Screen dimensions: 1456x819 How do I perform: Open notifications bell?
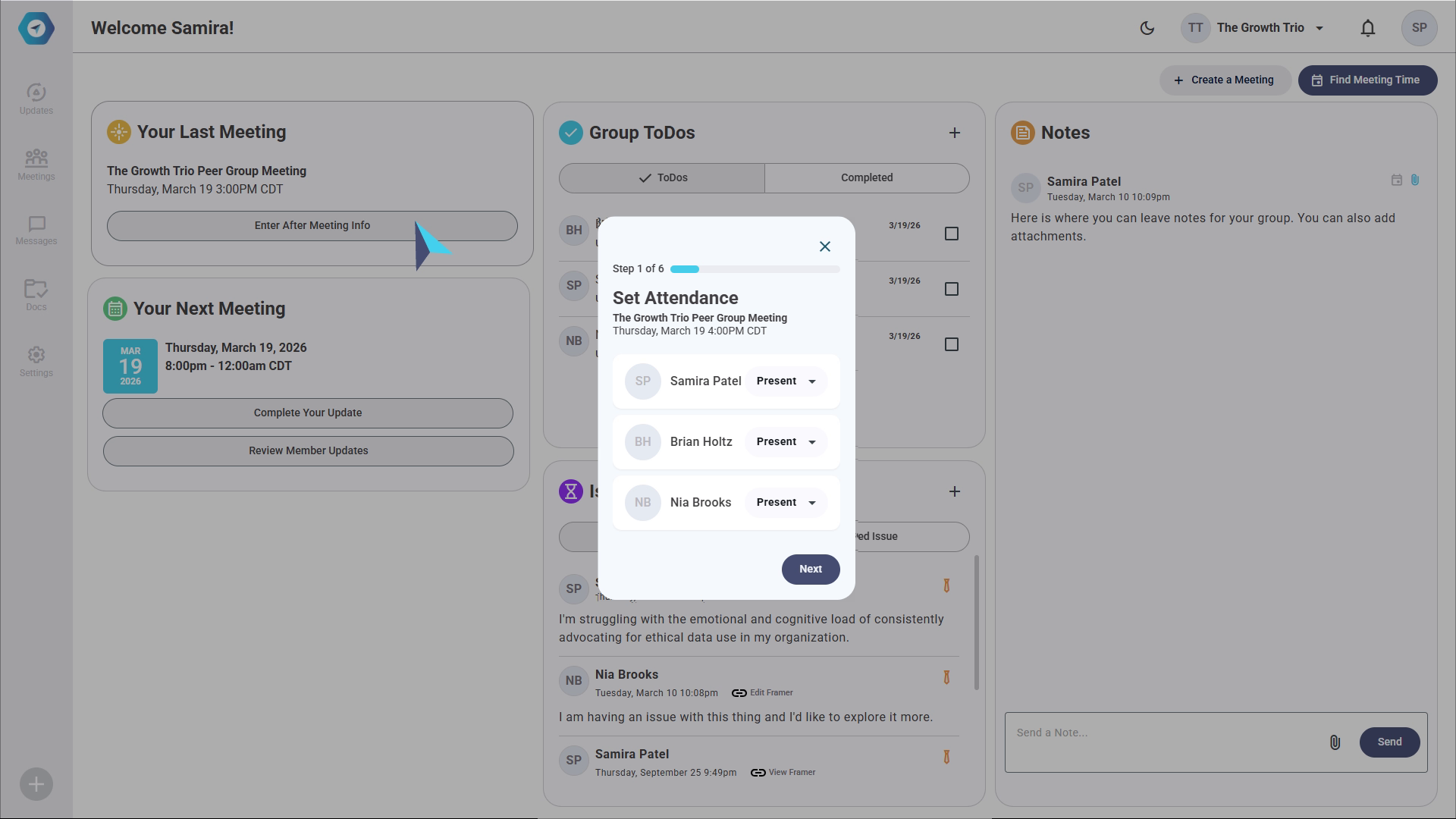pyautogui.click(x=1367, y=28)
